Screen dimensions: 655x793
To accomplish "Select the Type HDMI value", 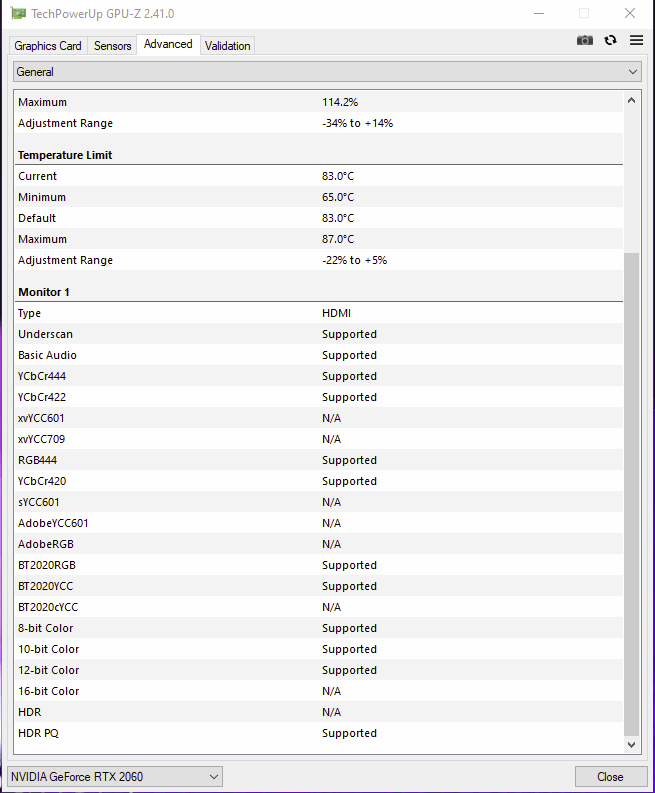I will pyautogui.click(x=336, y=313).
